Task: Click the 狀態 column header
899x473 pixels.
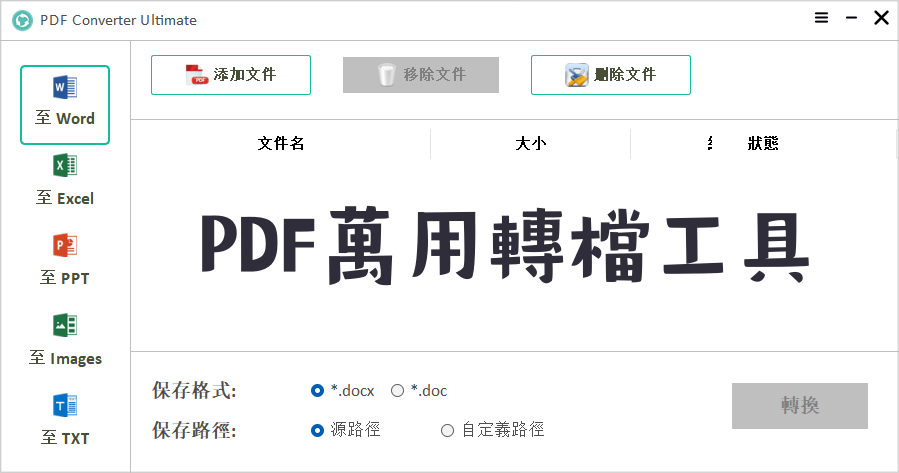Action: (x=763, y=143)
